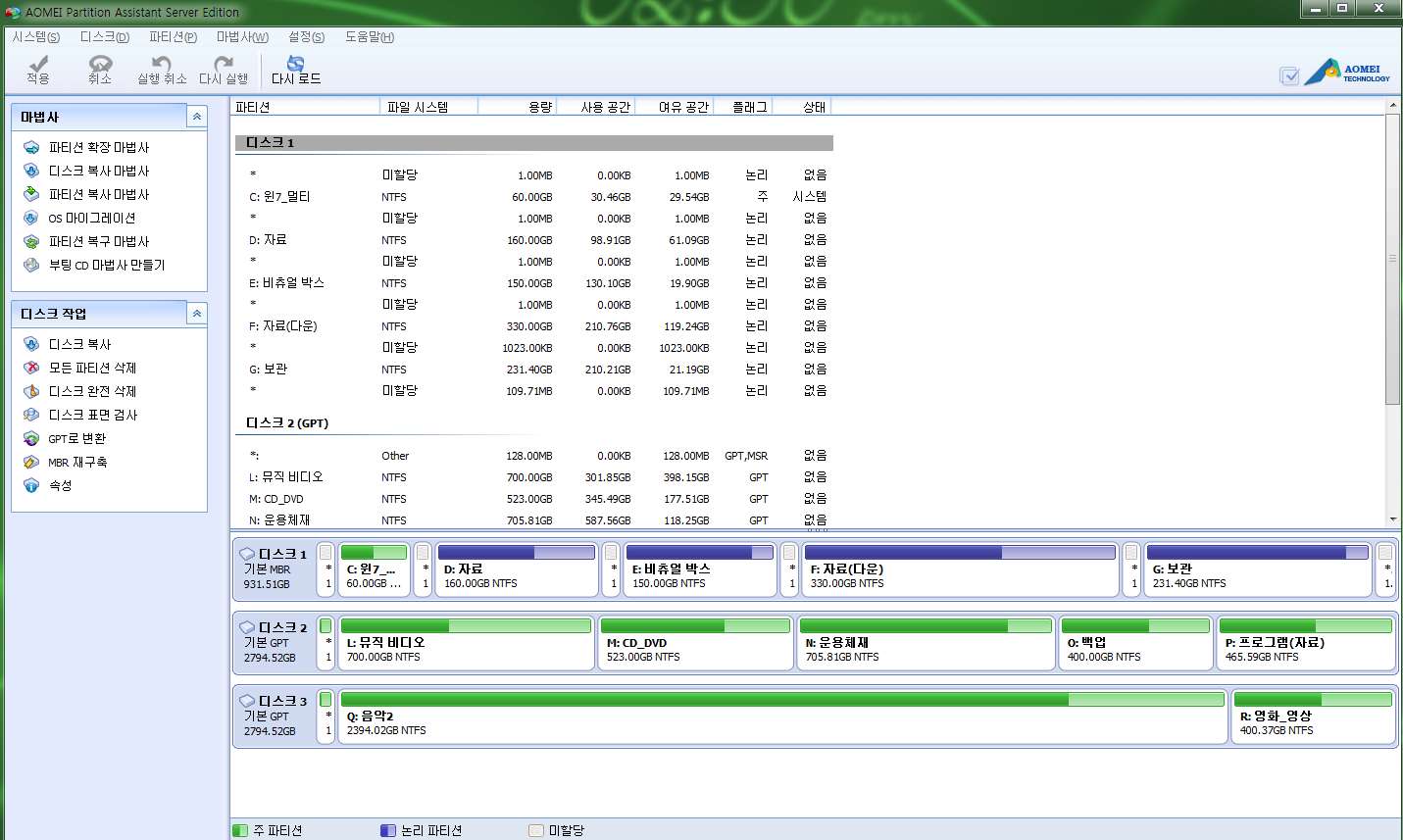Select the 디스크 1 drive icon

point(247,554)
